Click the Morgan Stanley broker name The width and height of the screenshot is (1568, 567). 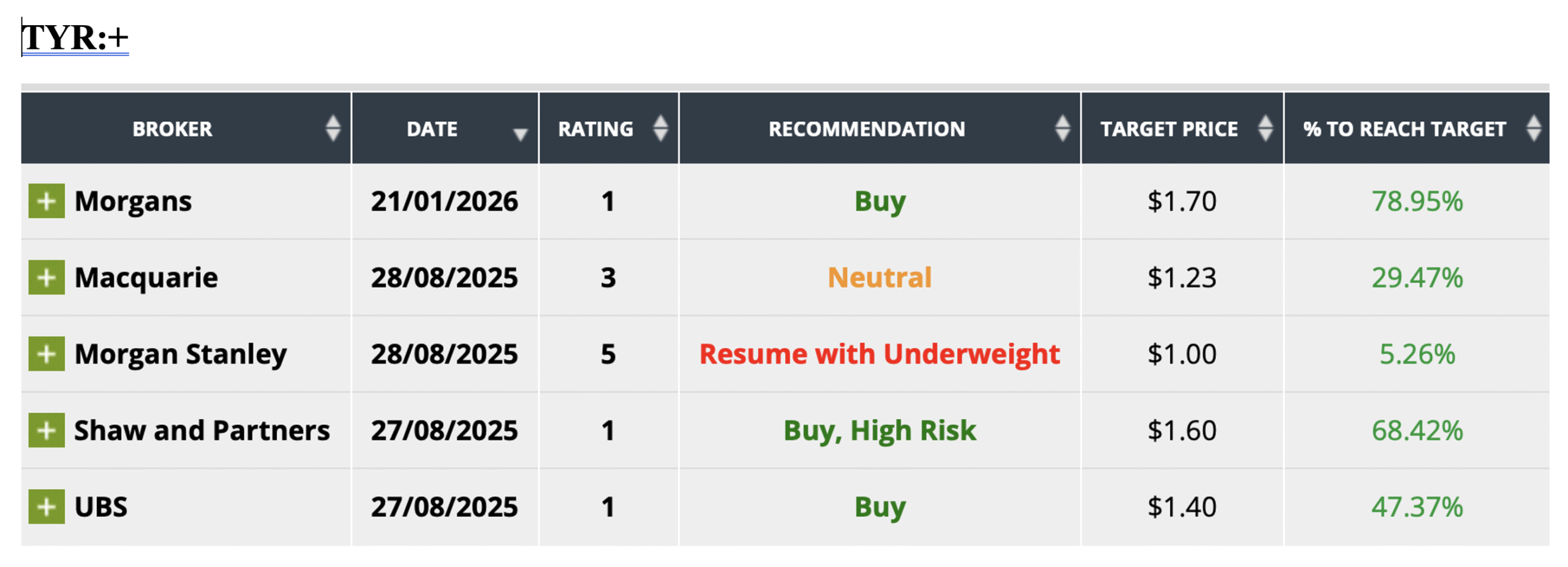click(181, 354)
